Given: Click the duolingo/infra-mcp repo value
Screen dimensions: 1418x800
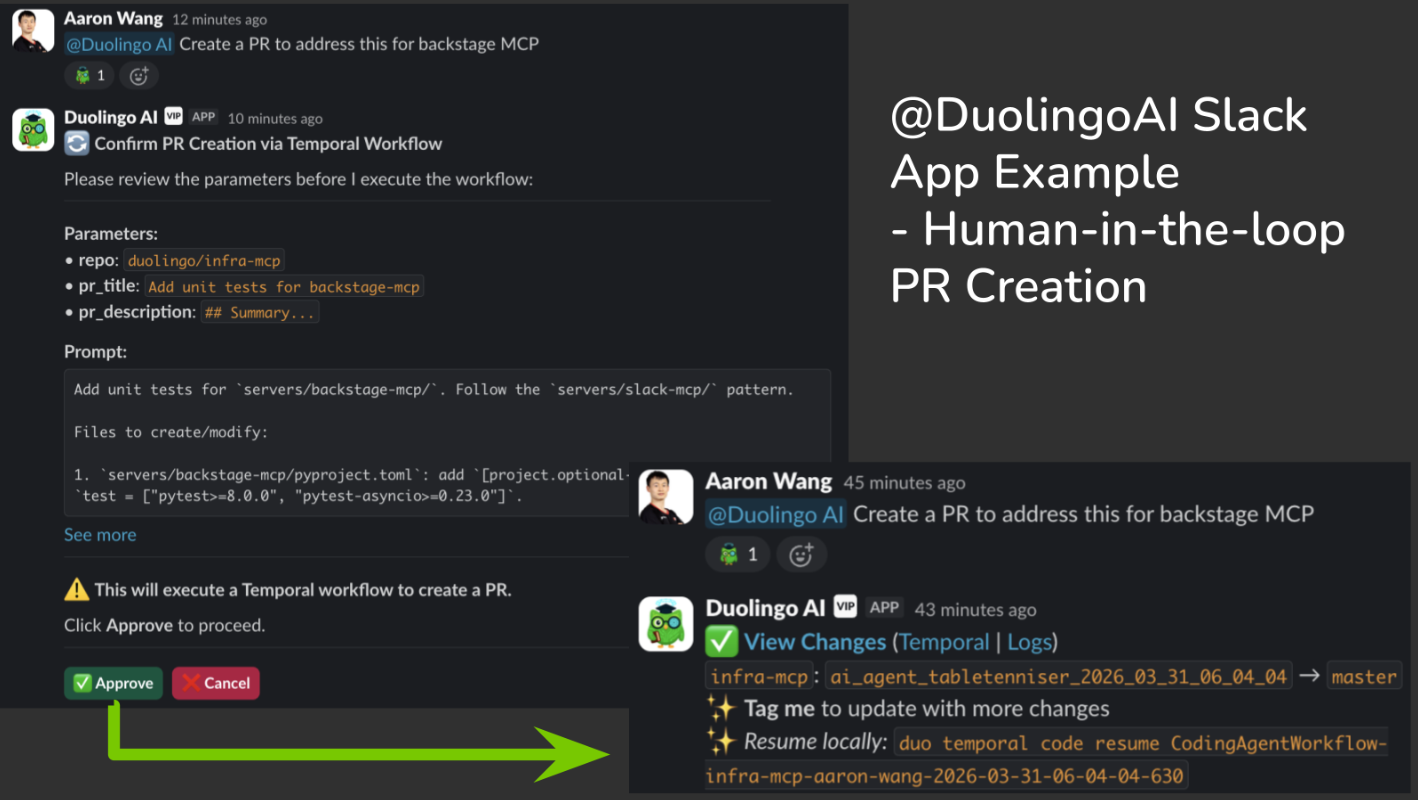Looking at the screenshot, I should point(204,261).
